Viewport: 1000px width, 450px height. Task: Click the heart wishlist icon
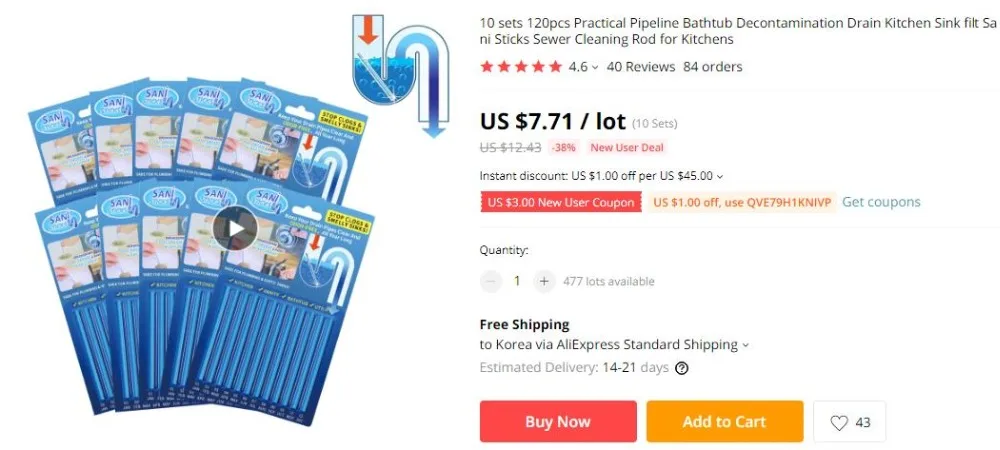(839, 423)
